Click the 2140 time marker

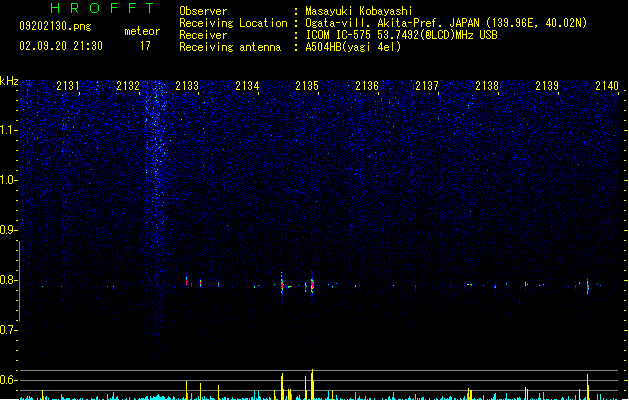tap(607, 85)
